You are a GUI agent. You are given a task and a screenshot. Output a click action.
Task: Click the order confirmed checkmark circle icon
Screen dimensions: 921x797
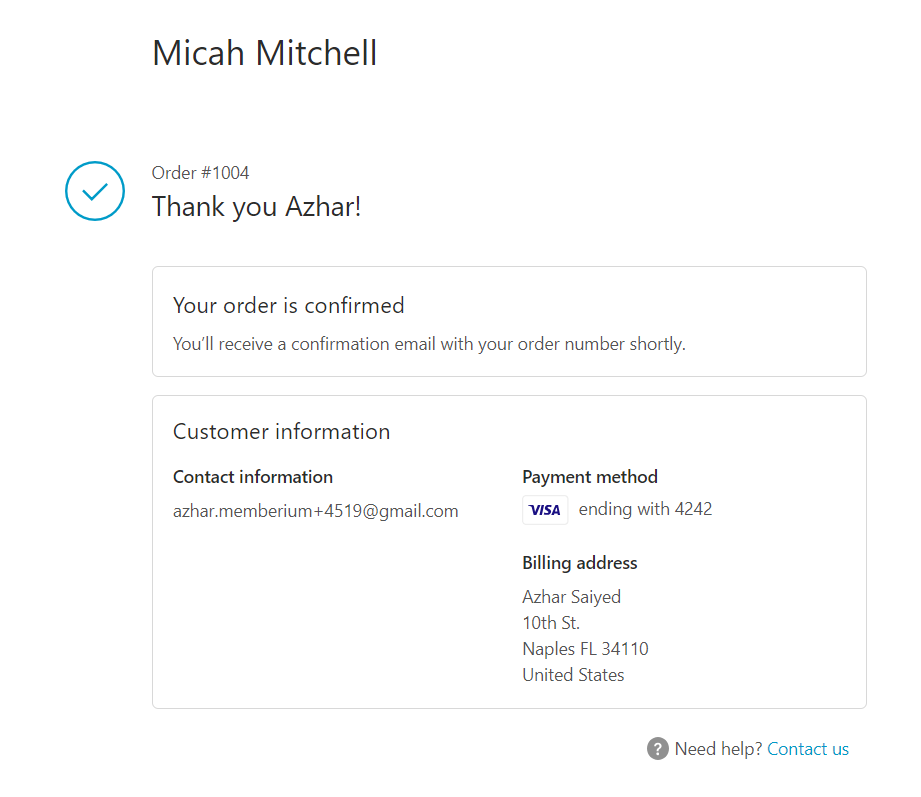pyautogui.click(x=95, y=191)
